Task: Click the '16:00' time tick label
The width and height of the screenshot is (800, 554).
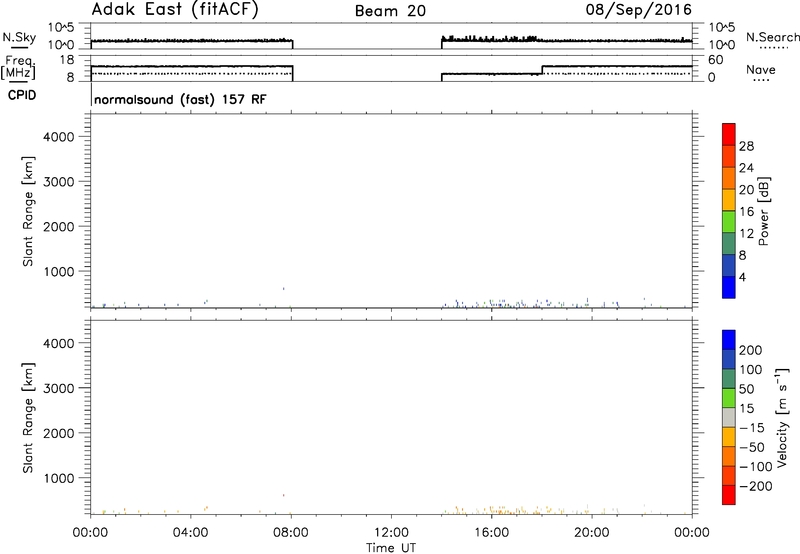Action: point(491,533)
